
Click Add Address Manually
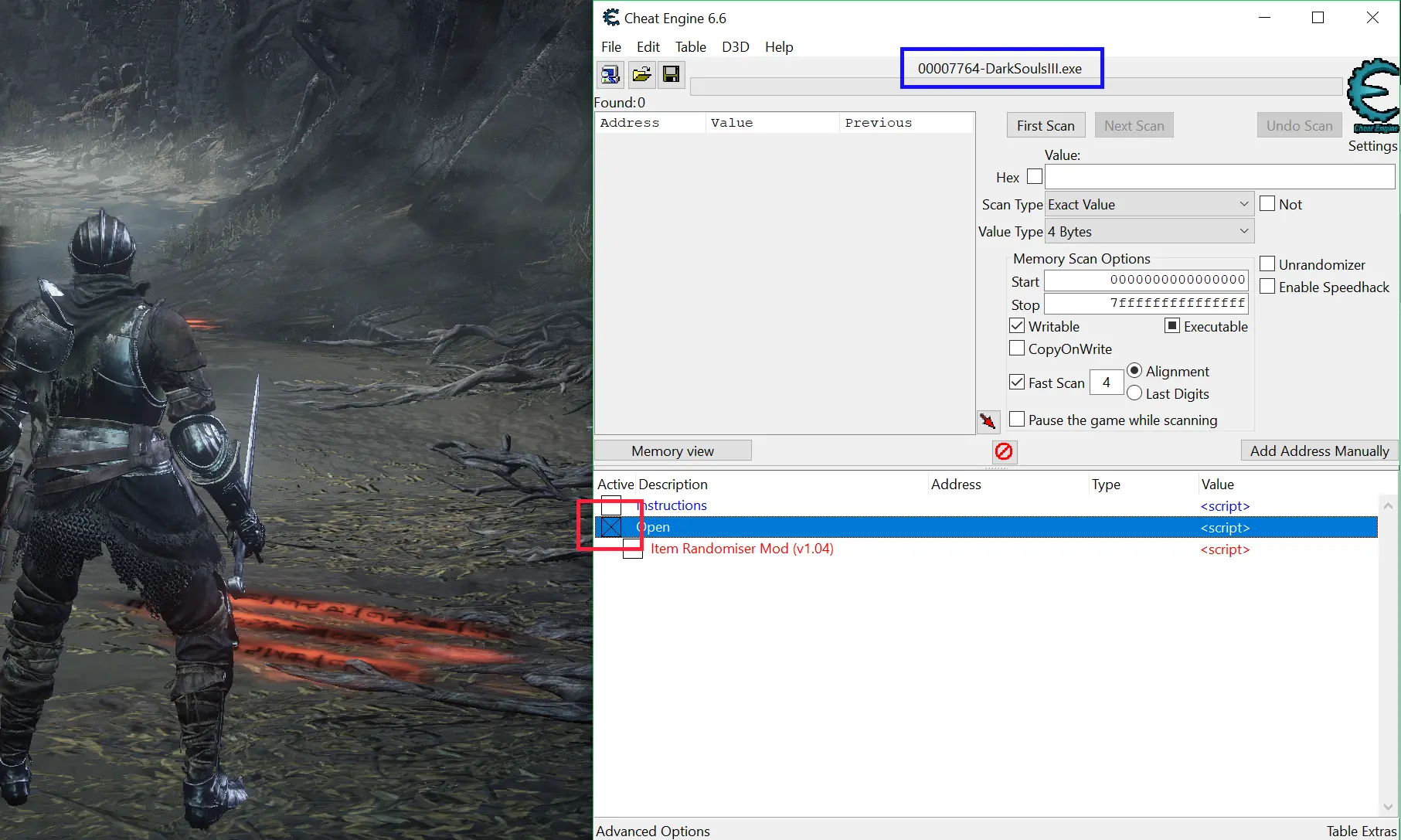click(1319, 451)
